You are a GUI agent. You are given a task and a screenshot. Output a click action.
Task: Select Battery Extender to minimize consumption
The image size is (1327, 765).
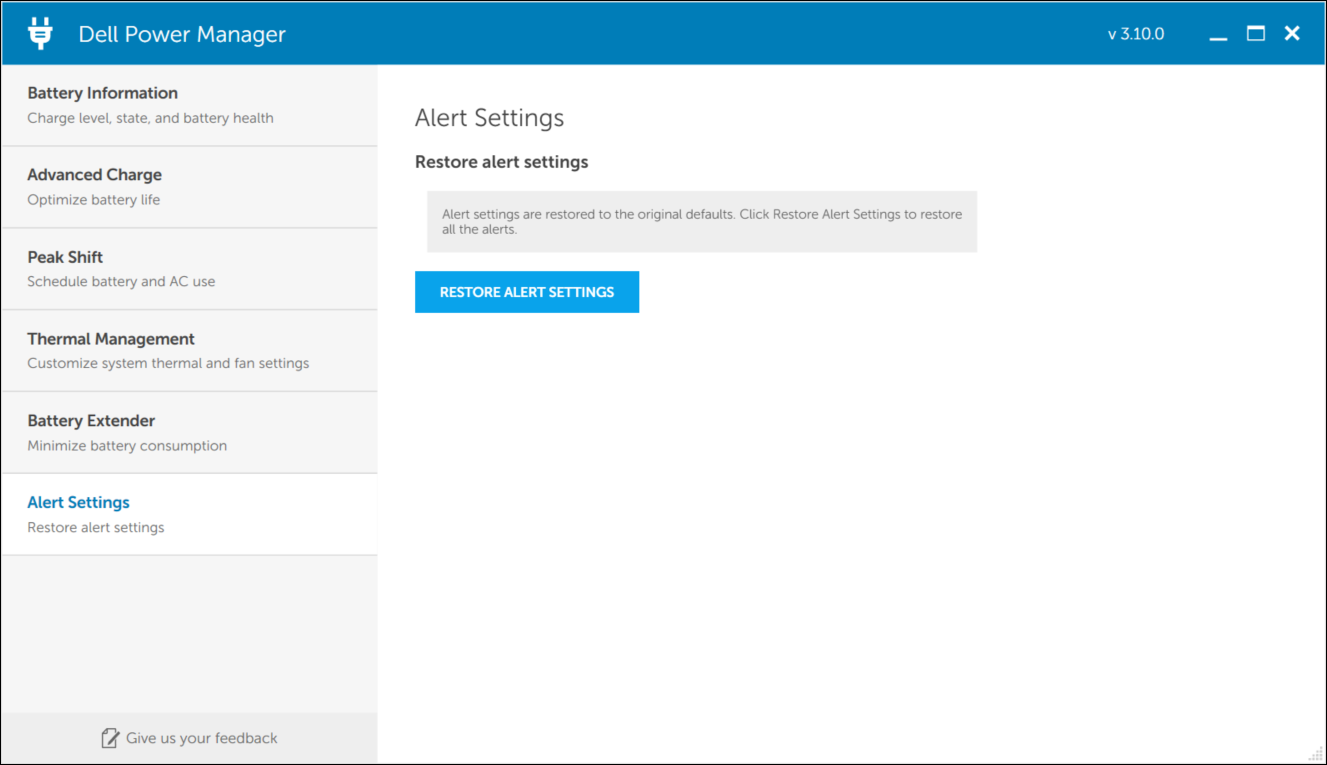90,421
